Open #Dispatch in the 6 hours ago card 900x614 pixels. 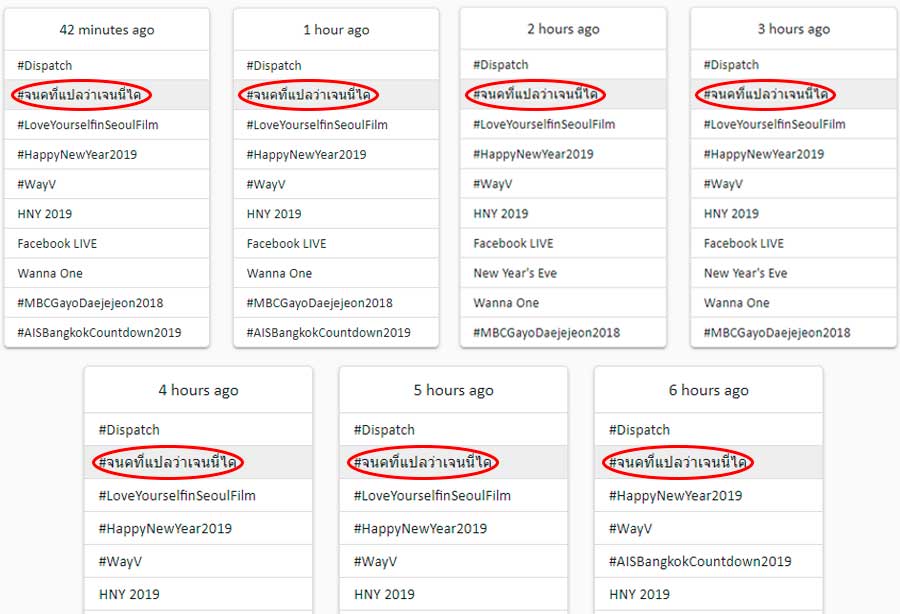[639, 430]
